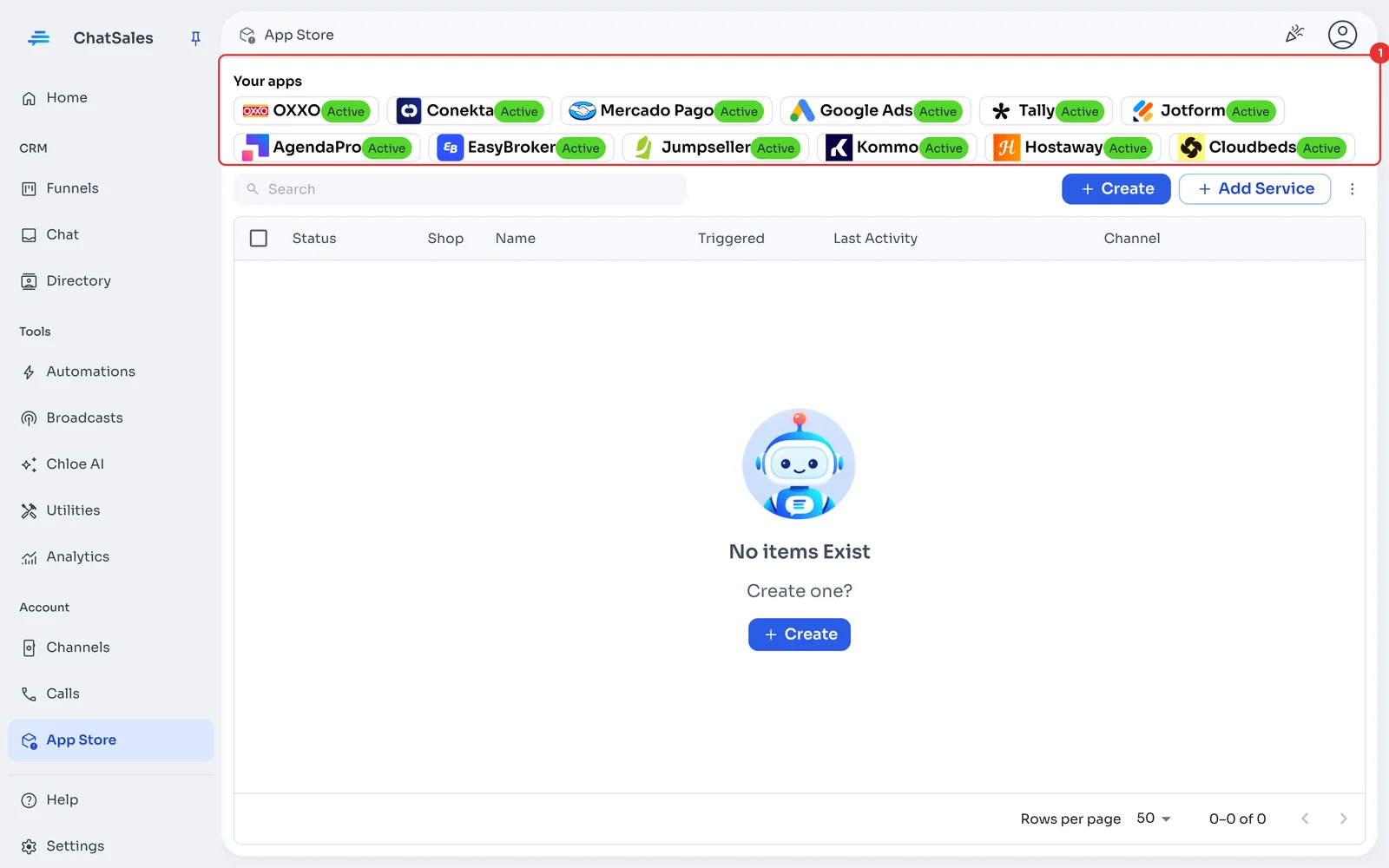This screenshot has width=1389, height=868.
Task: Open the OXXO app chip
Action: (306, 111)
